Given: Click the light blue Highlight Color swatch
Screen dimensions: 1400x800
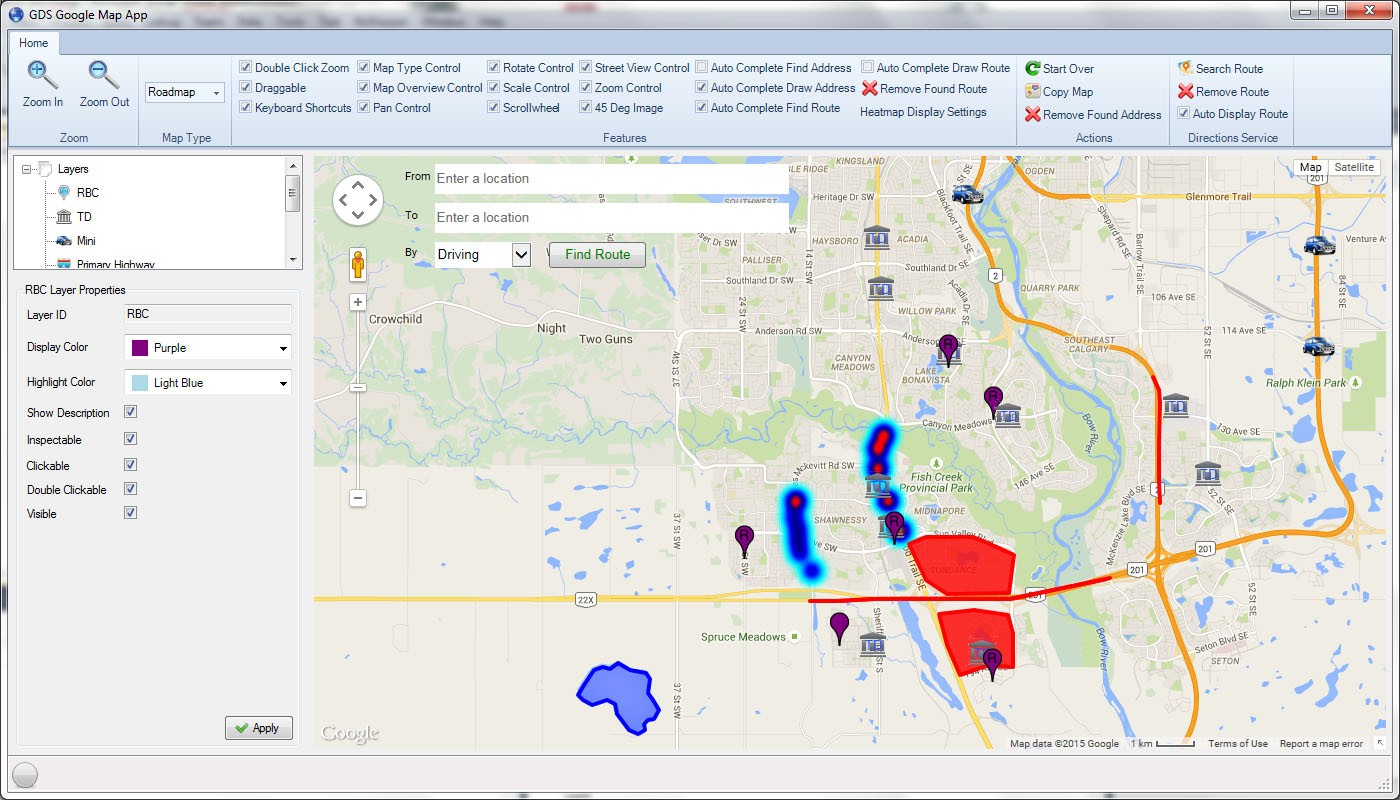Looking at the screenshot, I should pos(140,383).
